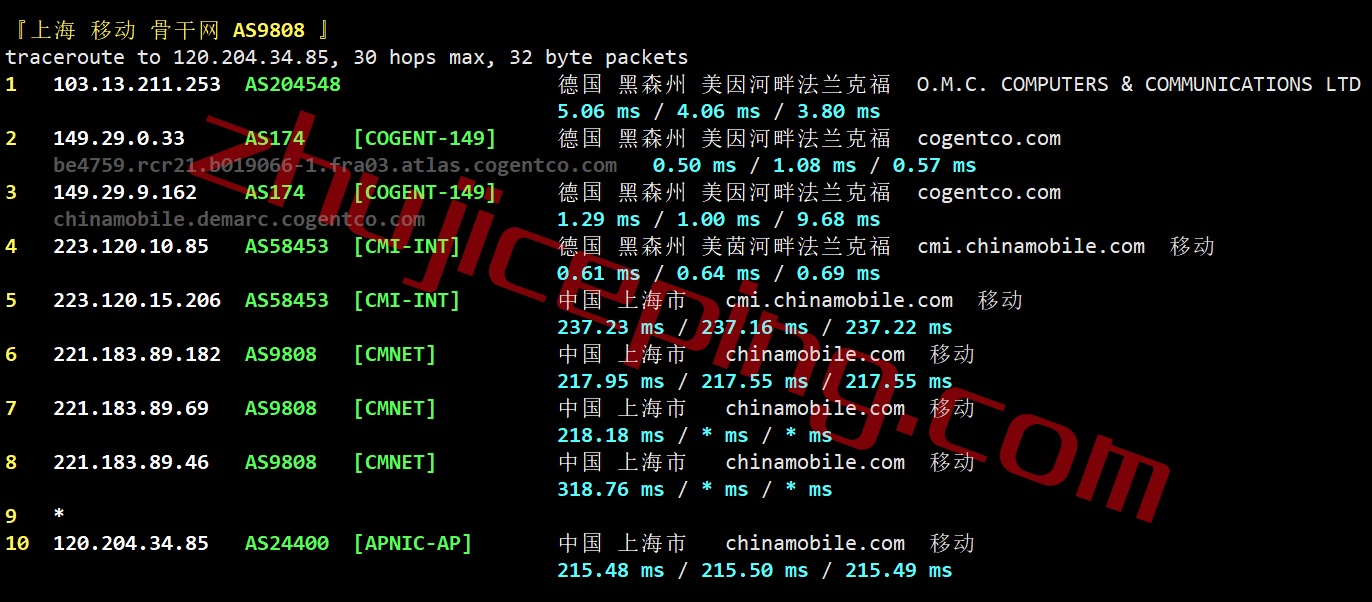Click 215.48 ms latency on hop 10
1372x602 pixels.
[x=610, y=570]
